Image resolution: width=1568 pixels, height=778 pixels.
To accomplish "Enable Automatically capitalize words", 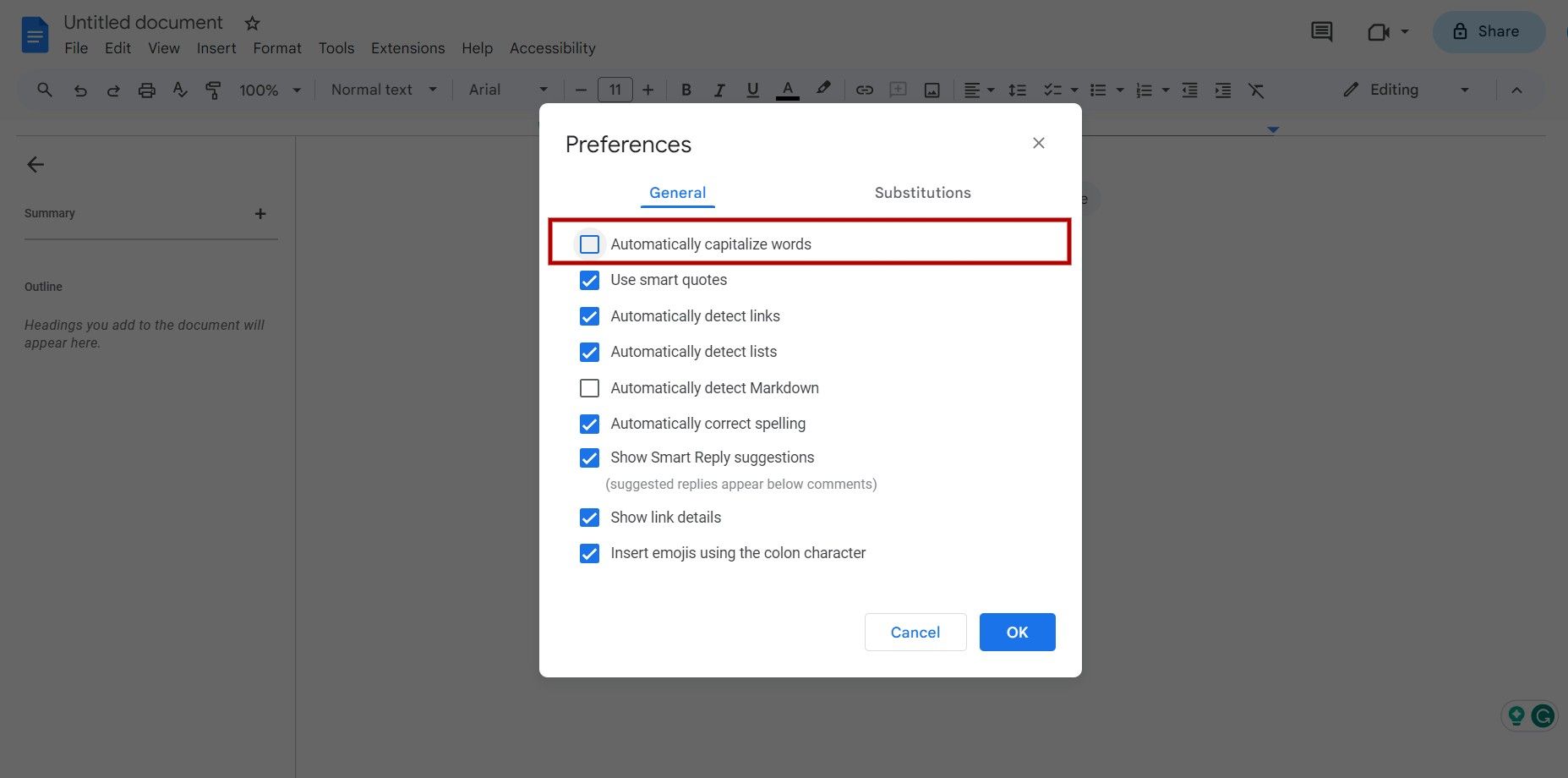I will click(x=589, y=244).
